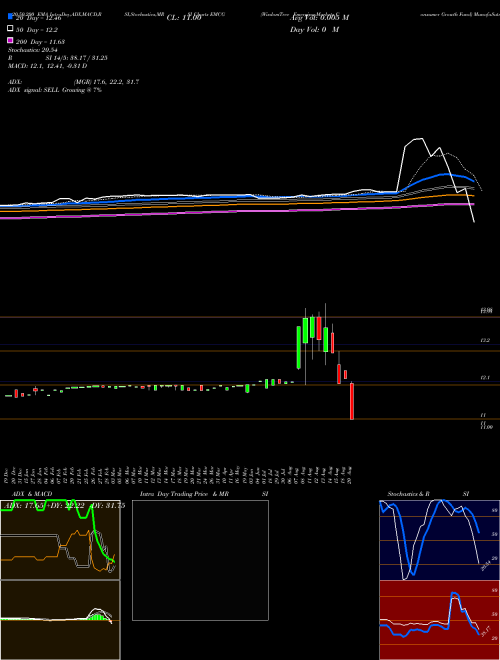The image size is (500, 660).
Task: Click the blue 20 Day legend swatch
Action: tap(10, 17)
